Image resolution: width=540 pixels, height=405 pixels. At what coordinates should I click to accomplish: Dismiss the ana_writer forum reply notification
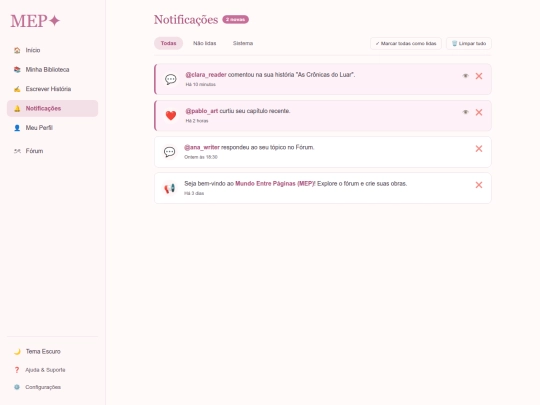point(479,149)
